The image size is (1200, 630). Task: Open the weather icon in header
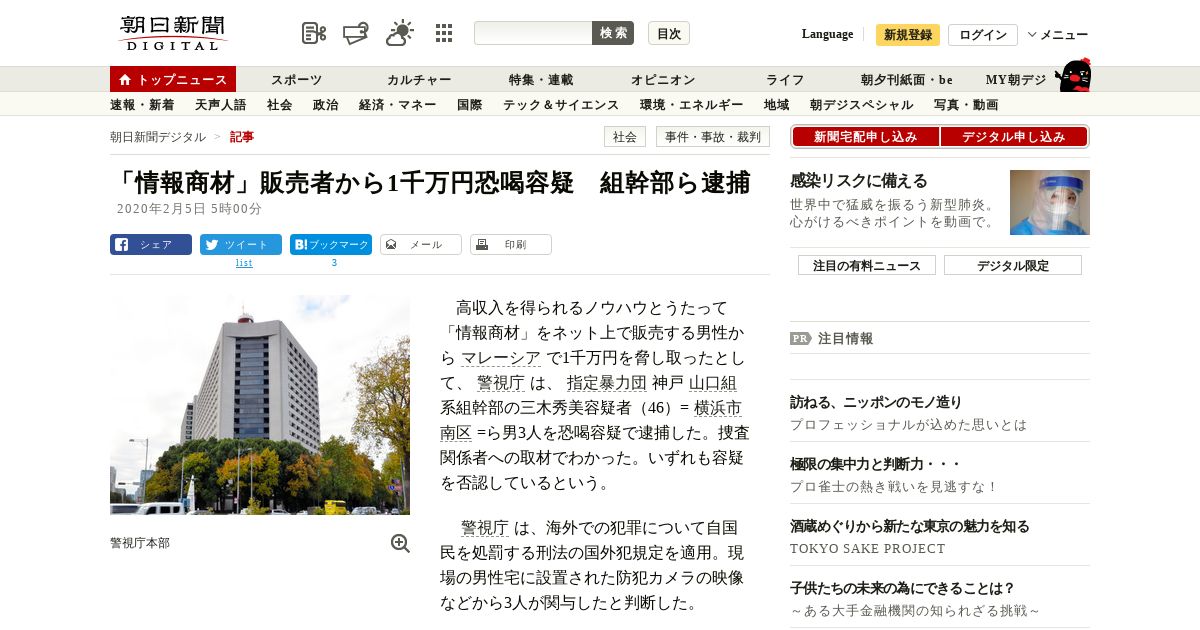pyautogui.click(x=400, y=33)
